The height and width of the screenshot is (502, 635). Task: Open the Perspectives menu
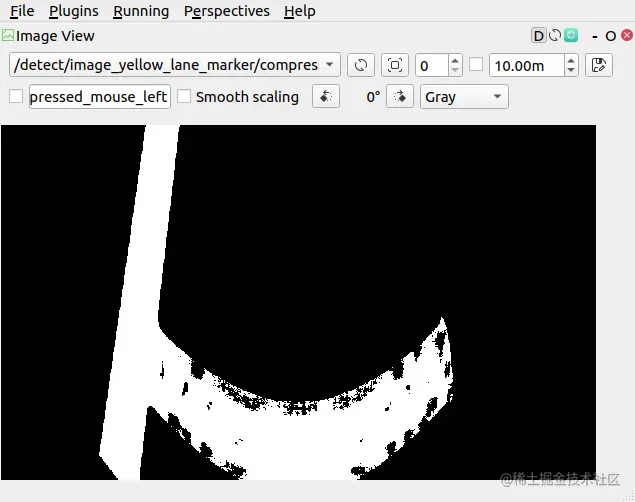click(x=227, y=11)
